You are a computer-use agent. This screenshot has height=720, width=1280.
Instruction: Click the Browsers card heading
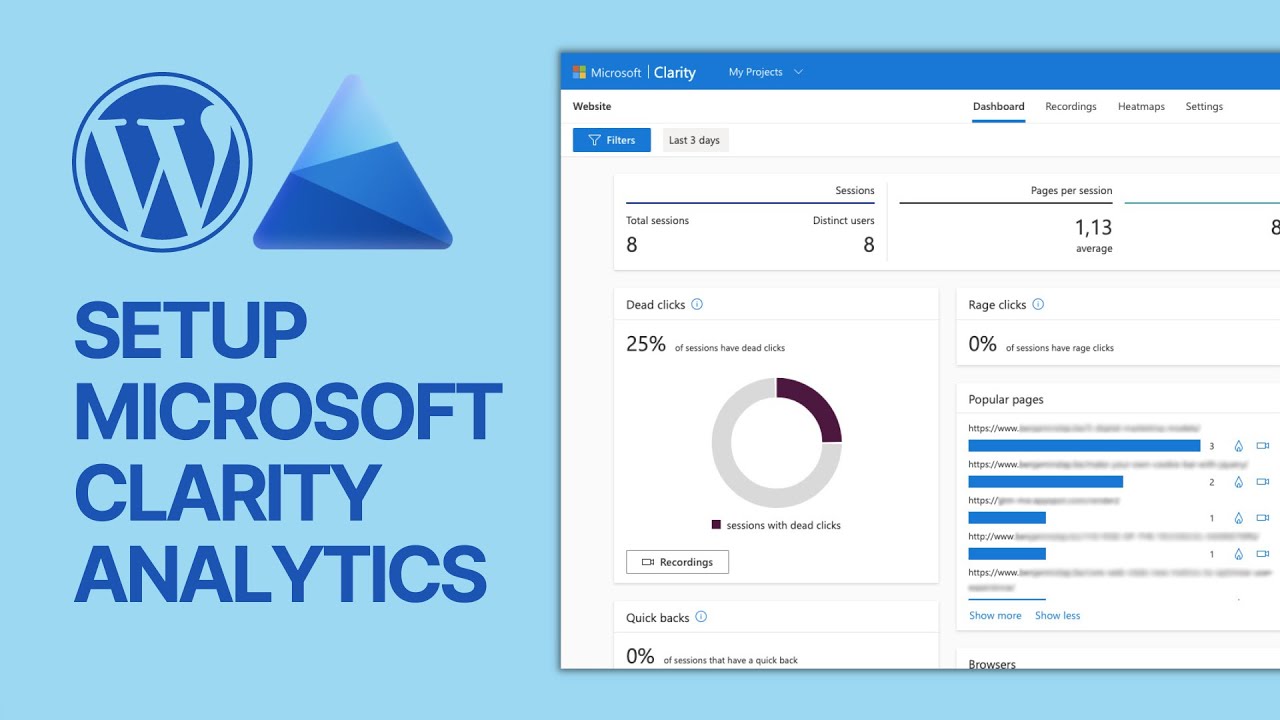(992, 664)
